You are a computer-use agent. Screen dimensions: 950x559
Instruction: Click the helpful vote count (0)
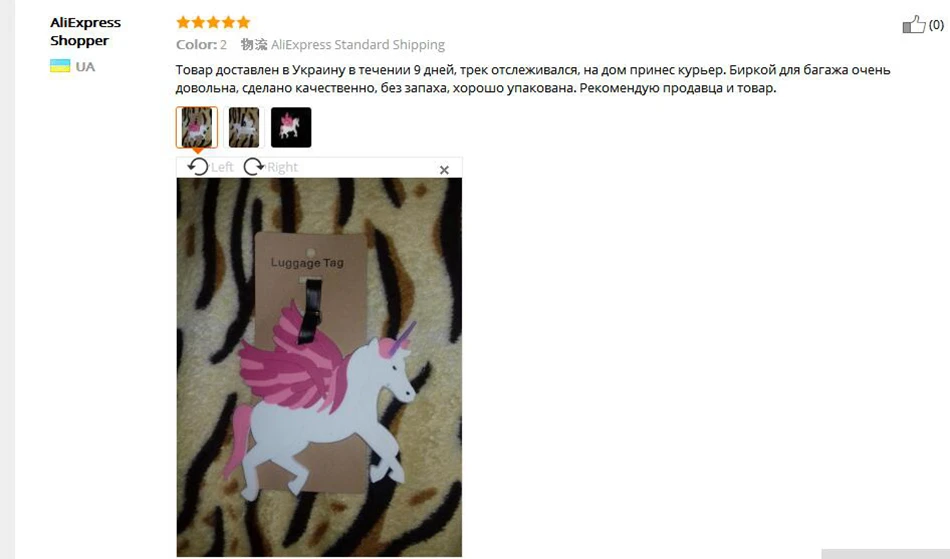click(x=936, y=25)
